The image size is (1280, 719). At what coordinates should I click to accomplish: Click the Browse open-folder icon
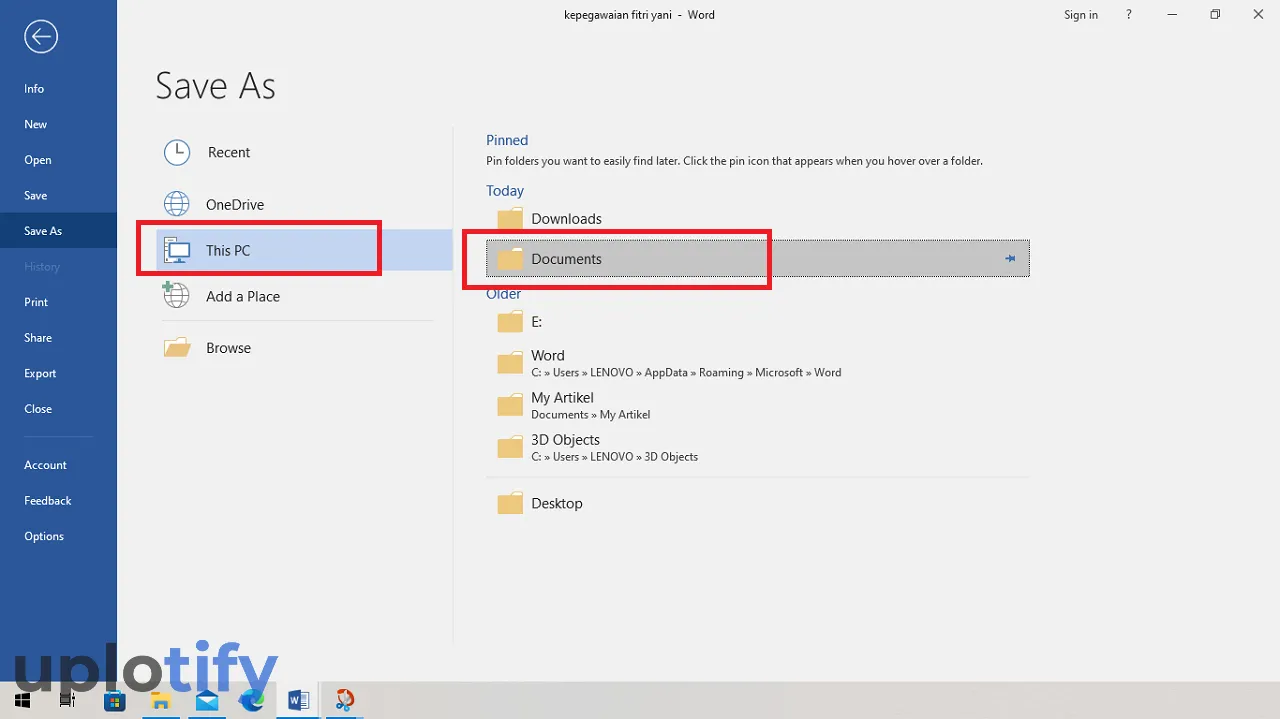(177, 348)
